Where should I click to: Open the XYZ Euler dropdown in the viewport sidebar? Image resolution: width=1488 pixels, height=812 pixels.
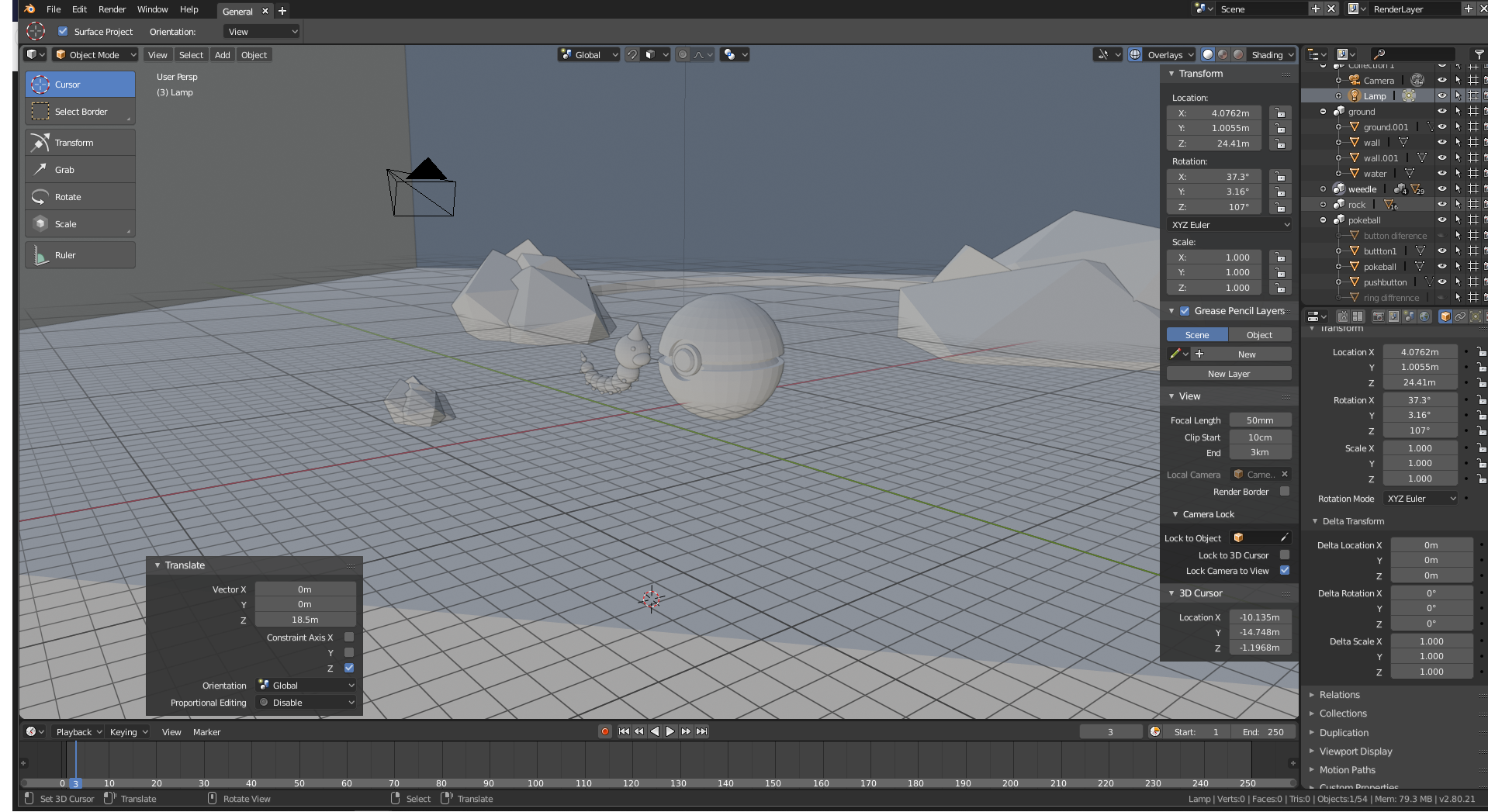click(x=1230, y=225)
